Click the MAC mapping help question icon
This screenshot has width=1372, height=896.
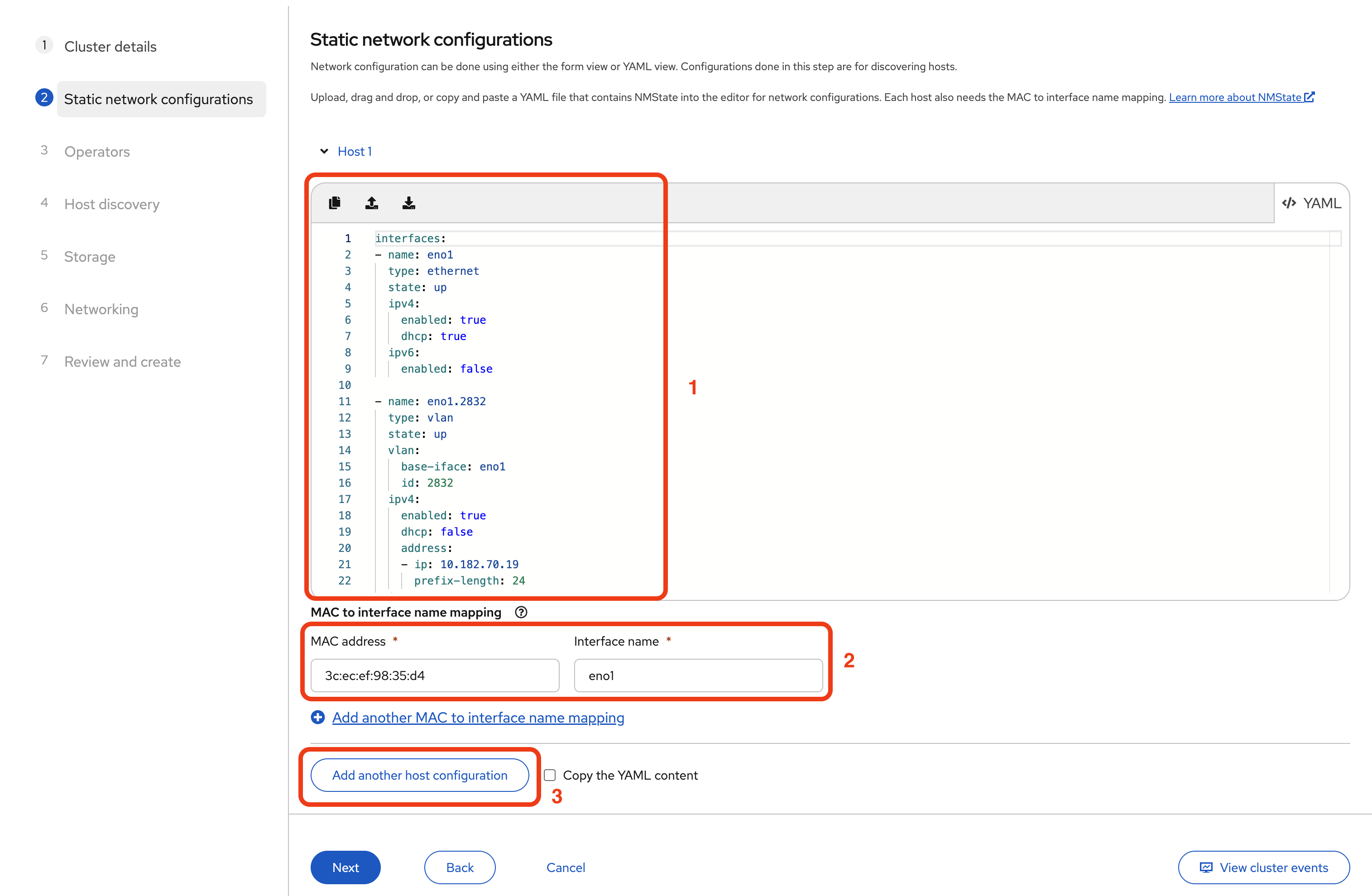pyautogui.click(x=521, y=612)
